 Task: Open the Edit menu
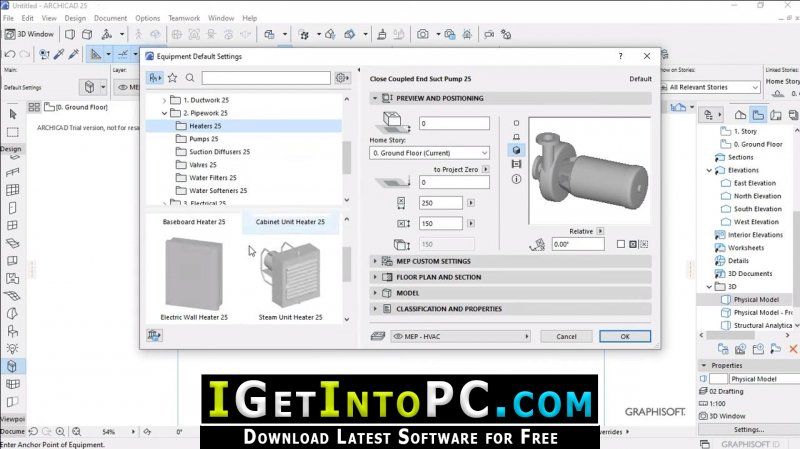pyautogui.click(x=28, y=18)
